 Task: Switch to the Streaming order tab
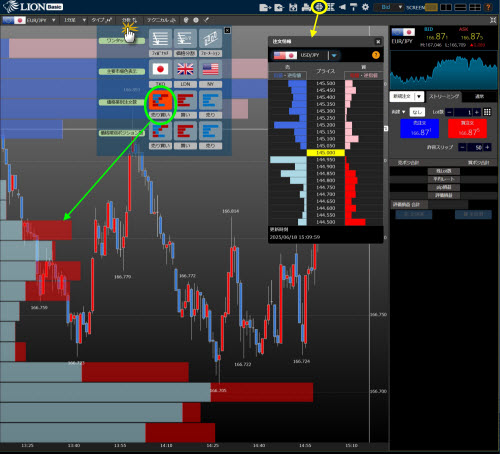[444, 96]
